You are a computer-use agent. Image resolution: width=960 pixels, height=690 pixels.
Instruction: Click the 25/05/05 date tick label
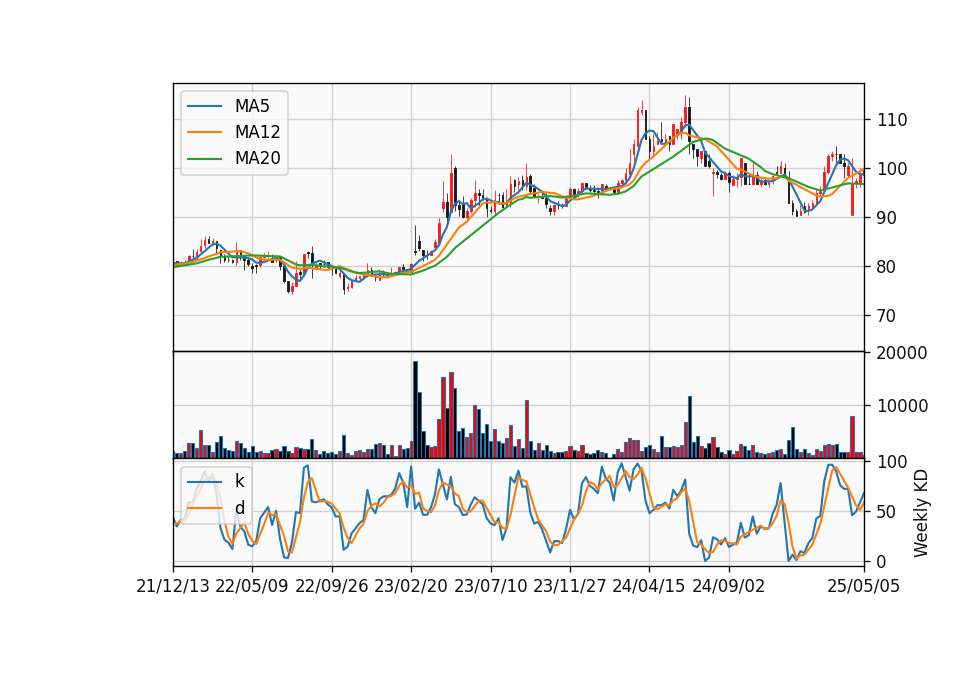864,586
